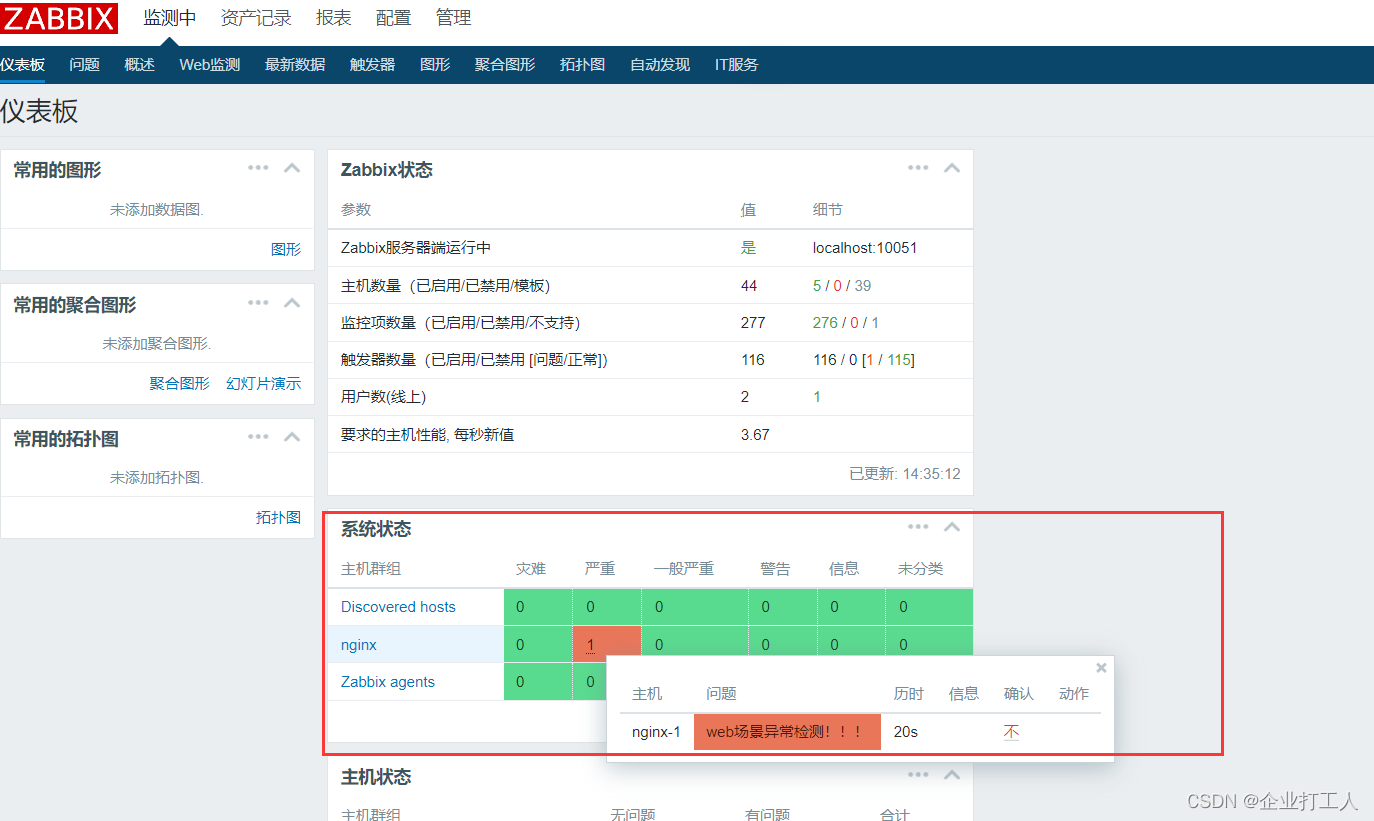Viewport: 1374px width, 821px height.
Task: Collapse the 主机状态 widget
Action: point(952,775)
